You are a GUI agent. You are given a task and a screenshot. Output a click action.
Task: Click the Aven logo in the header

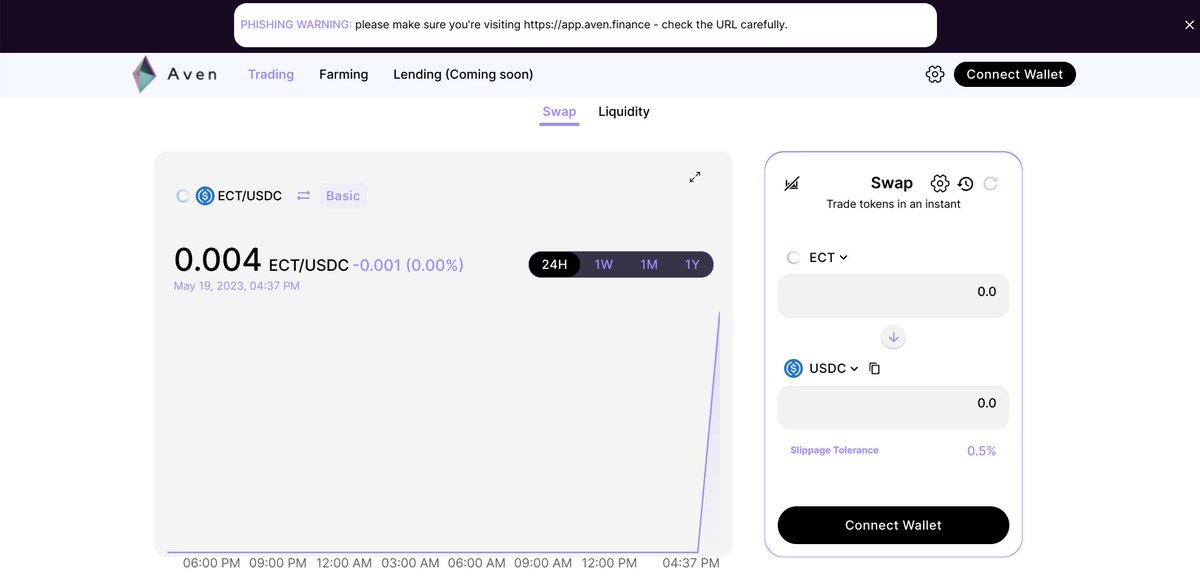point(175,74)
